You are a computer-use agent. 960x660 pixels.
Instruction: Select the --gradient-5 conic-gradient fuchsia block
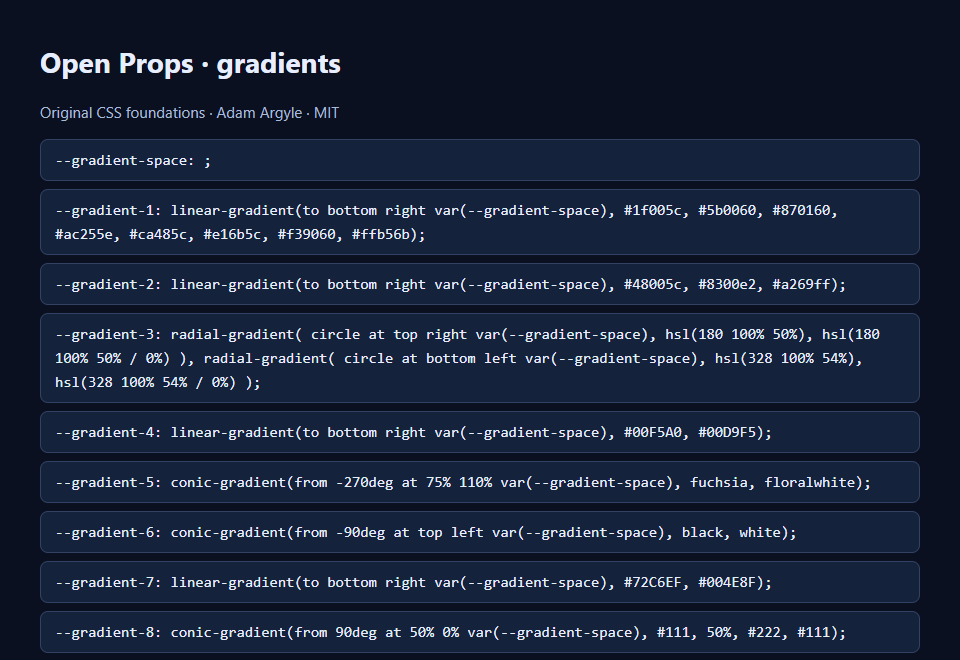coord(479,482)
